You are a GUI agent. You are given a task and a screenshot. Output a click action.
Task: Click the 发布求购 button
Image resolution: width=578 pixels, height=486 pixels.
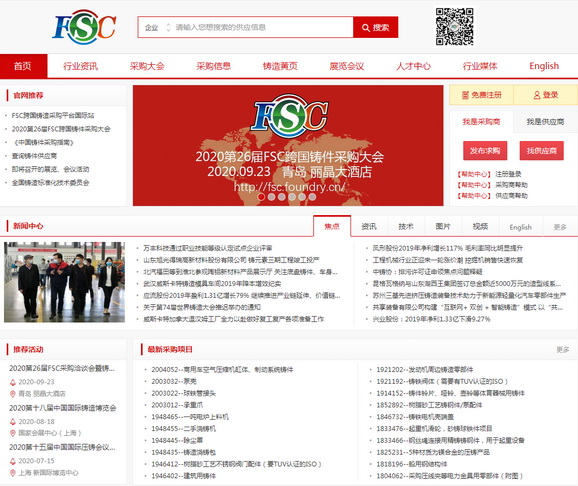tap(485, 150)
